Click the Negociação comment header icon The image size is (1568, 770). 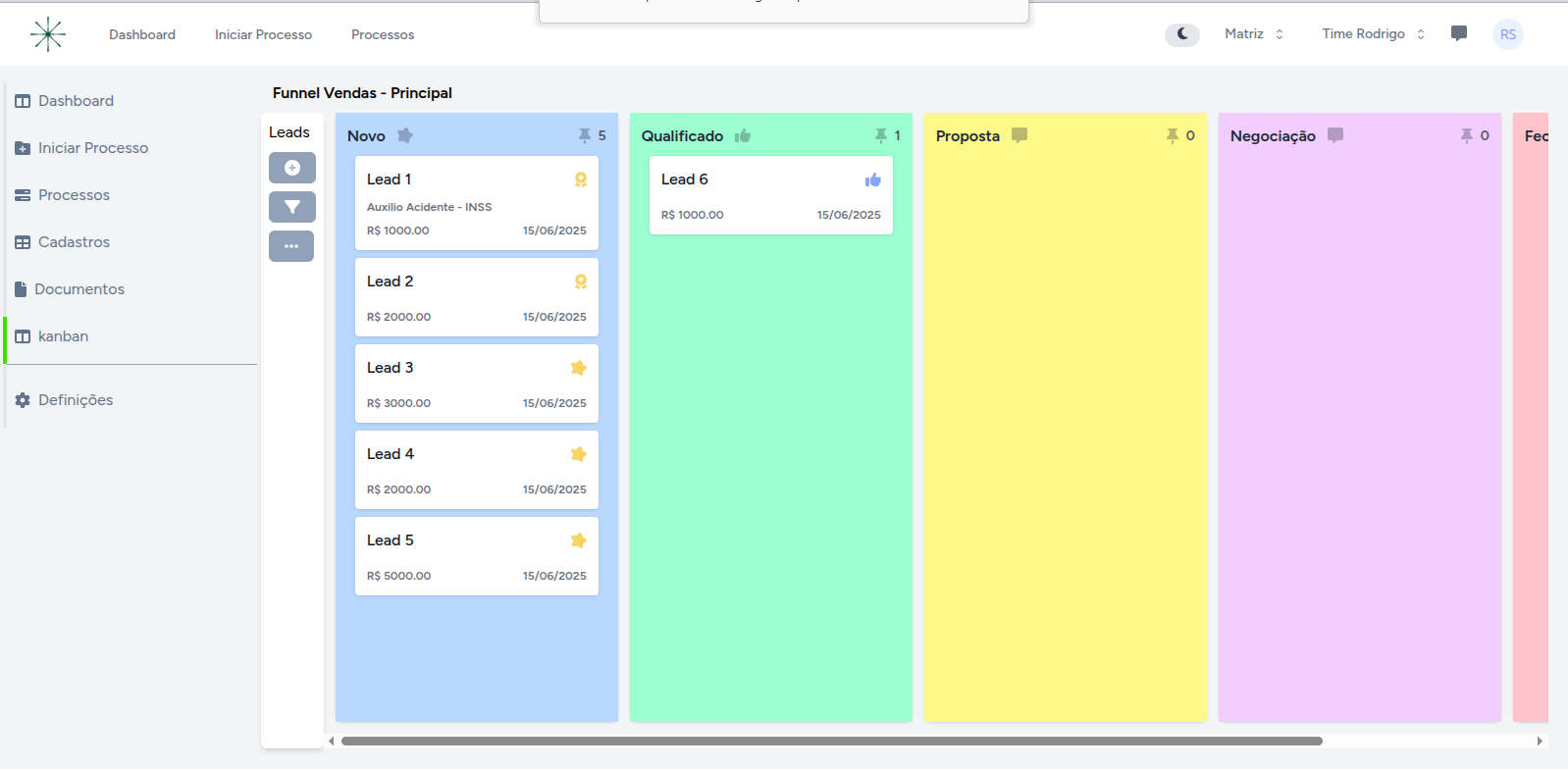pyautogui.click(x=1335, y=135)
